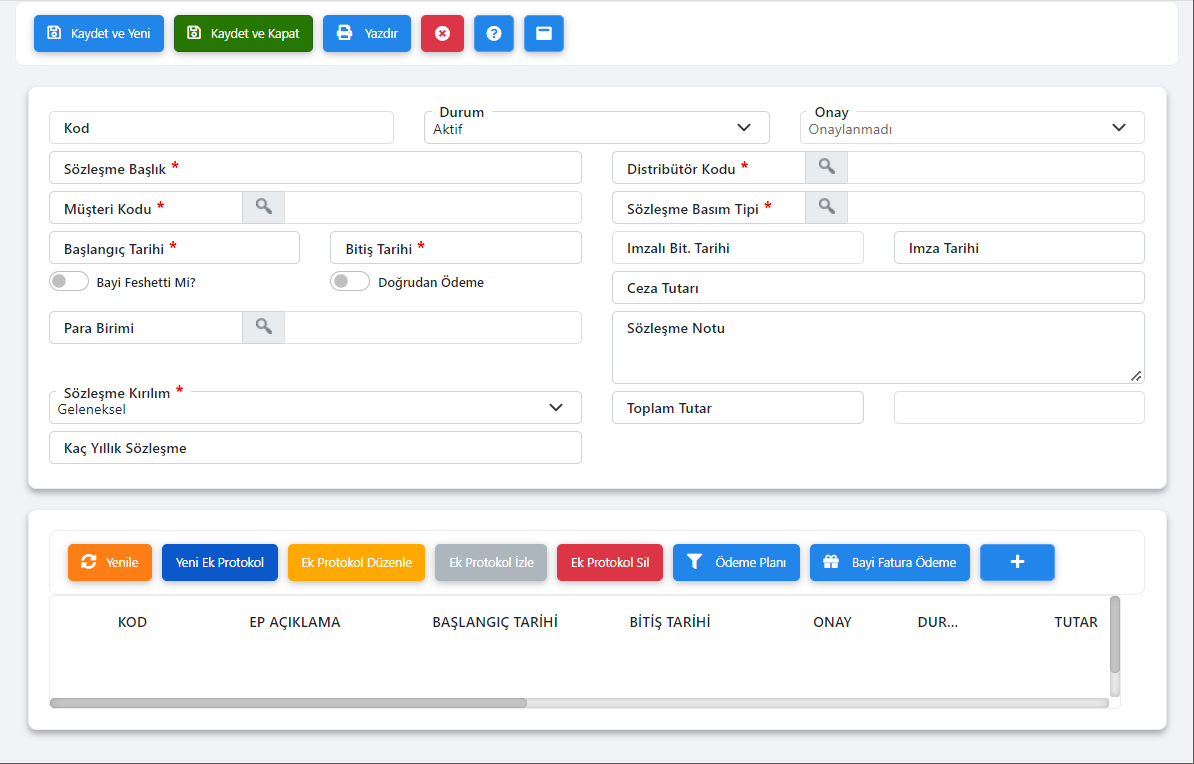Expand the Durum dropdown
Image resolution: width=1194 pixels, height=764 pixels.
[743, 128]
